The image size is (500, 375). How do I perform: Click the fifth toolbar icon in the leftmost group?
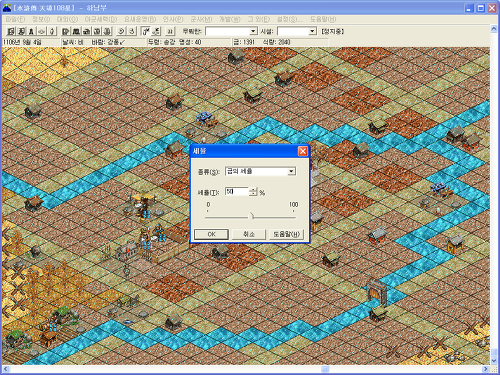52,31
